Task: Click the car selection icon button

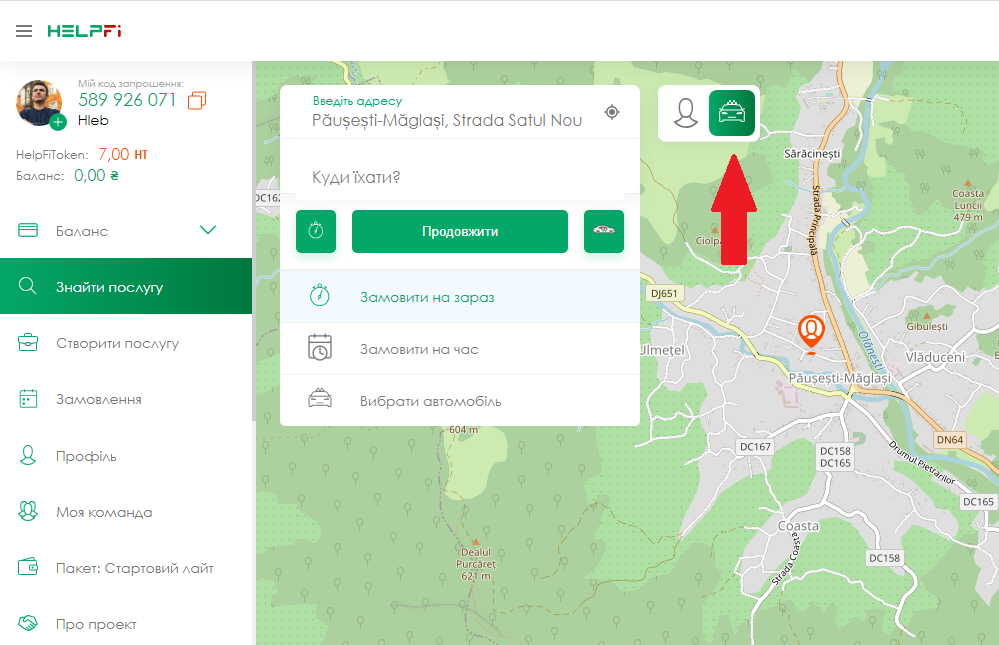Action: click(x=604, y=231)
